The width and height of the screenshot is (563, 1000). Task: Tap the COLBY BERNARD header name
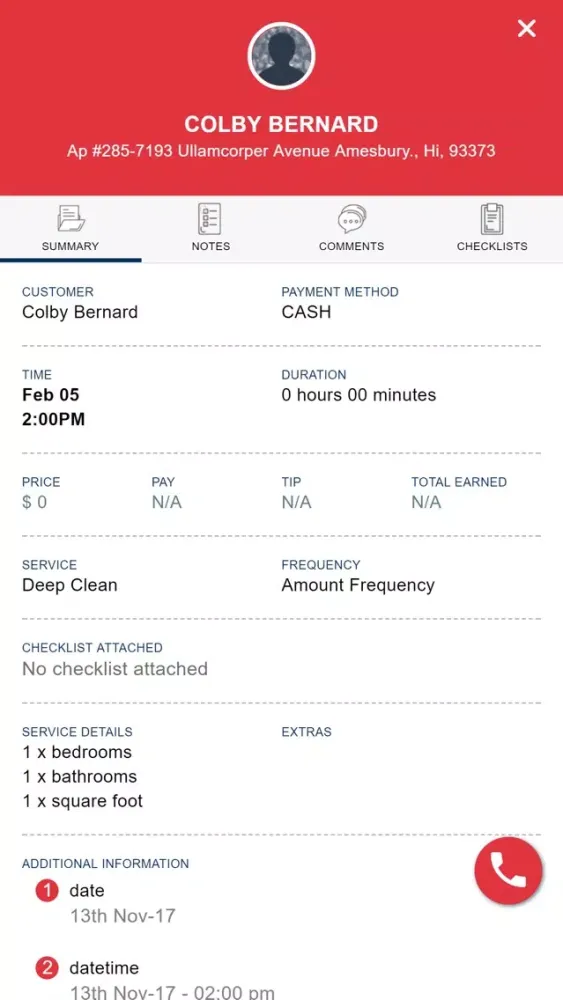[x=281, y=124]
